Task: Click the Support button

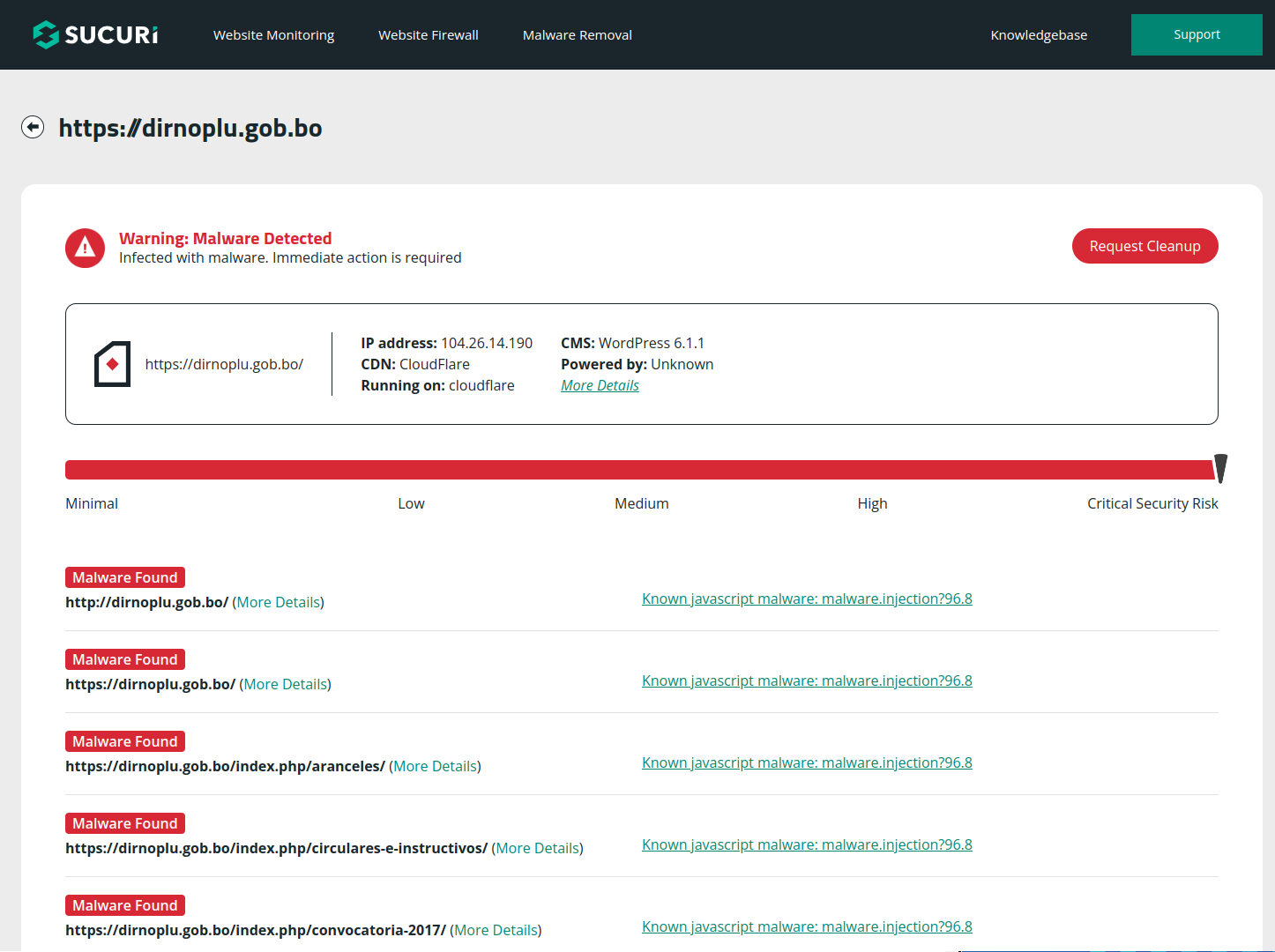Action: click(x=1197, y=34)
